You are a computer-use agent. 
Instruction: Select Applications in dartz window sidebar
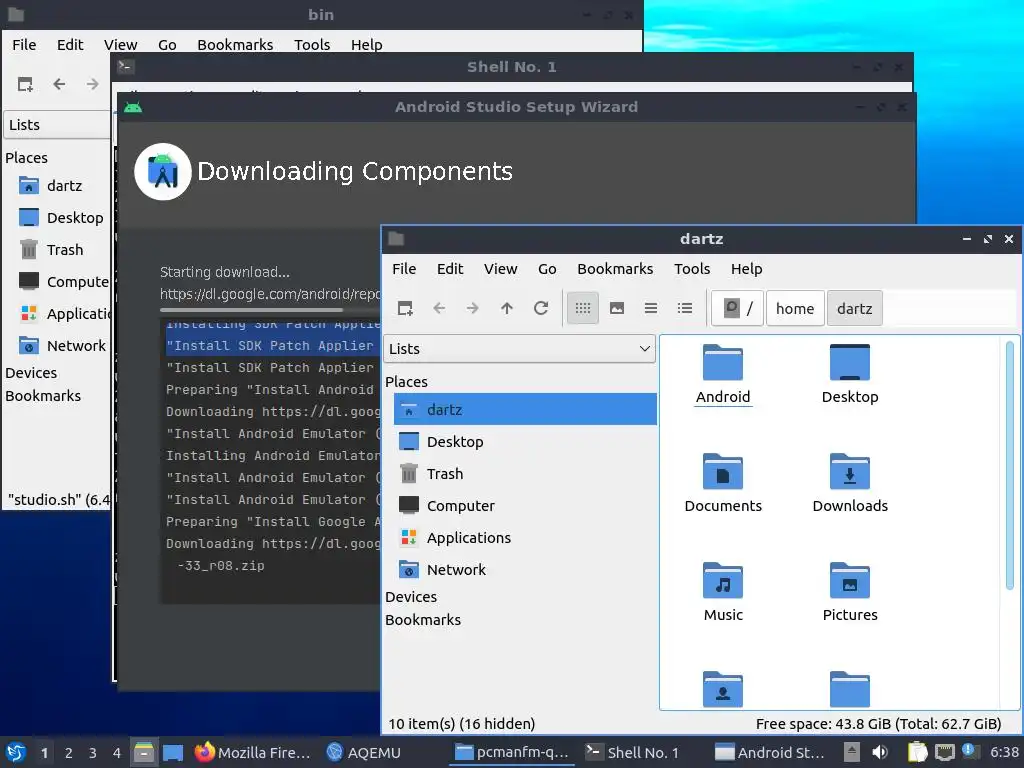coord(525,537)
